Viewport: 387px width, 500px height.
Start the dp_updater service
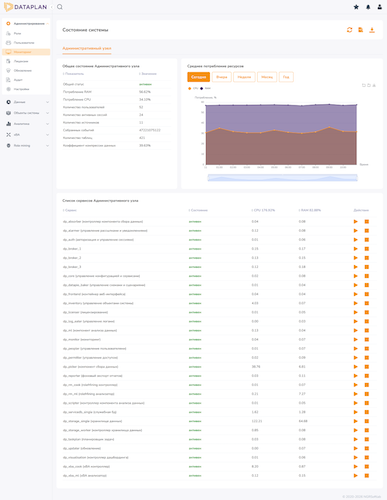356,448
